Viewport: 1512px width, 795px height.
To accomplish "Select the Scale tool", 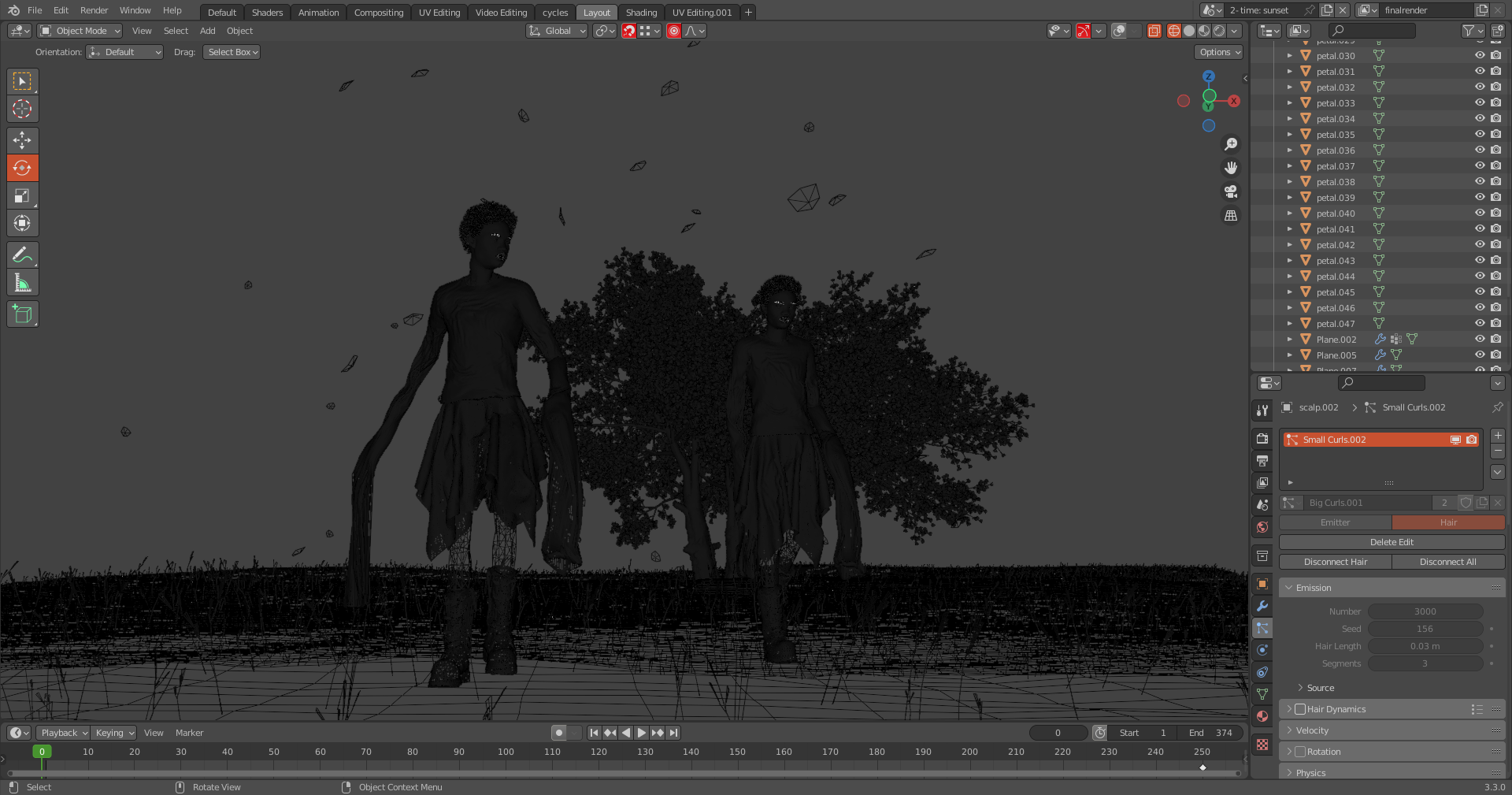I will pos(22,195).
